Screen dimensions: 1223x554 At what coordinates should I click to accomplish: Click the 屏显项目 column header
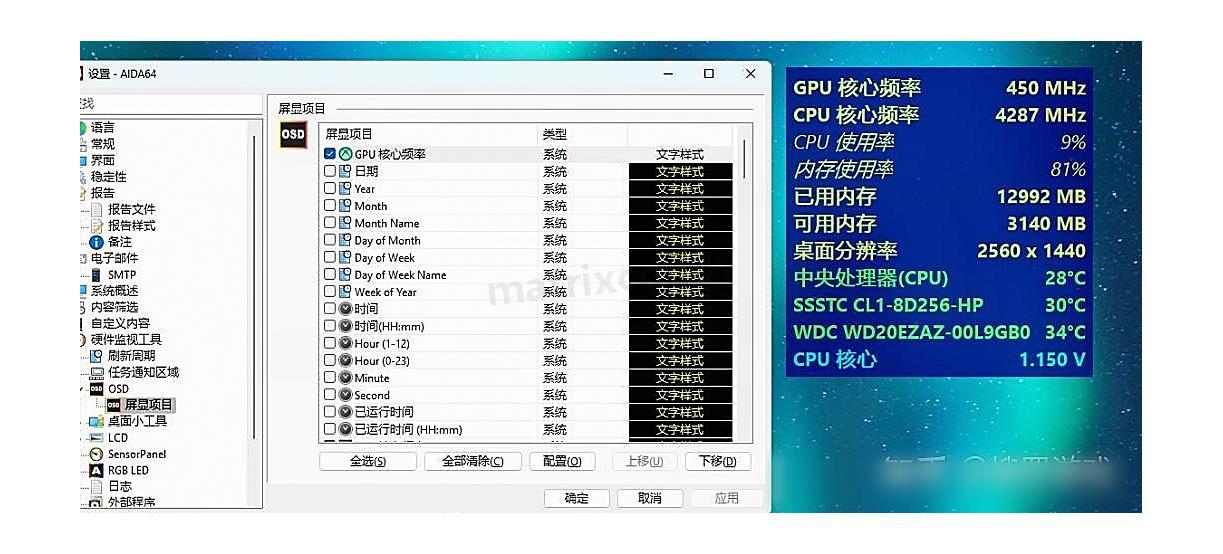pyautogui.click(x=428, y=134)
